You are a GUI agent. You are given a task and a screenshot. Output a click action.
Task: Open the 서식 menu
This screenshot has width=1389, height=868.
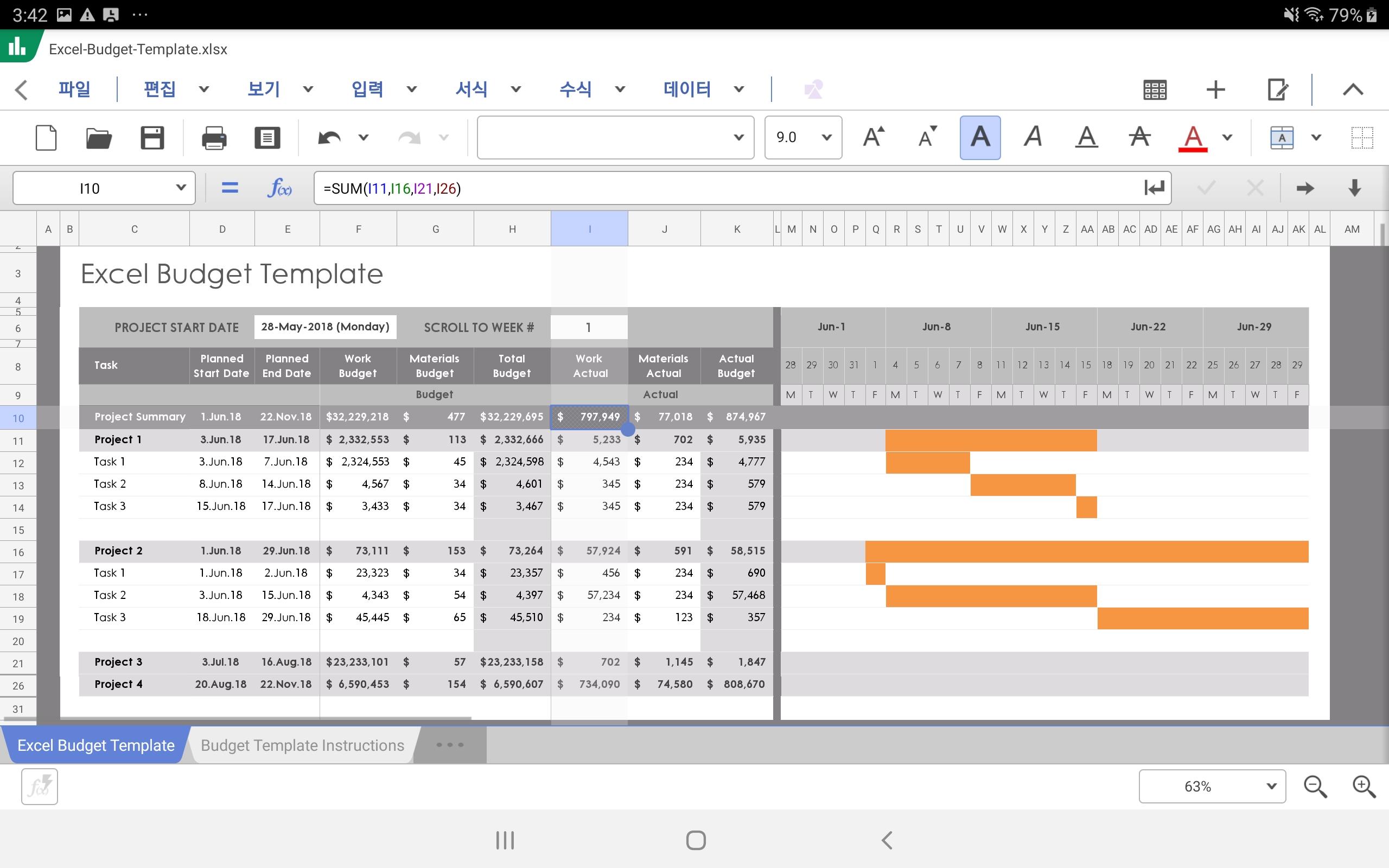tap(471, 89)
